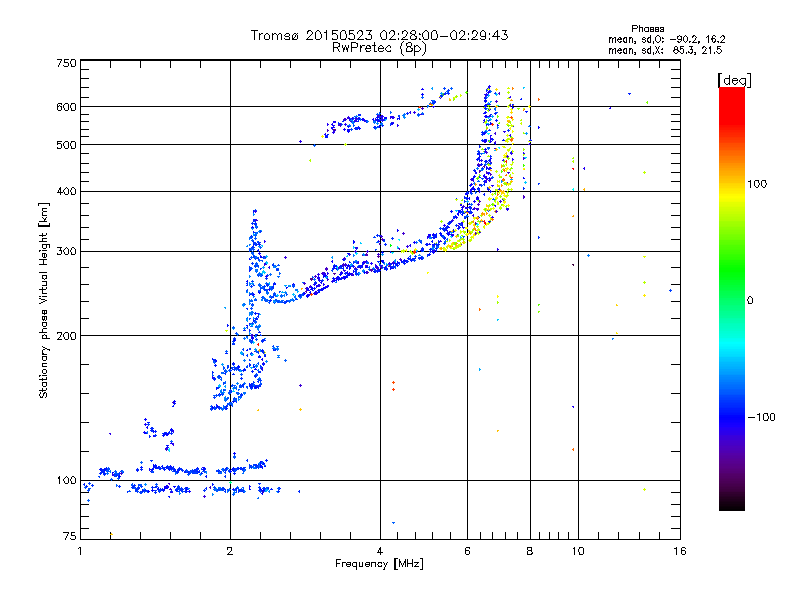Click the 'Phases' heading at top right

coord(647,29)
